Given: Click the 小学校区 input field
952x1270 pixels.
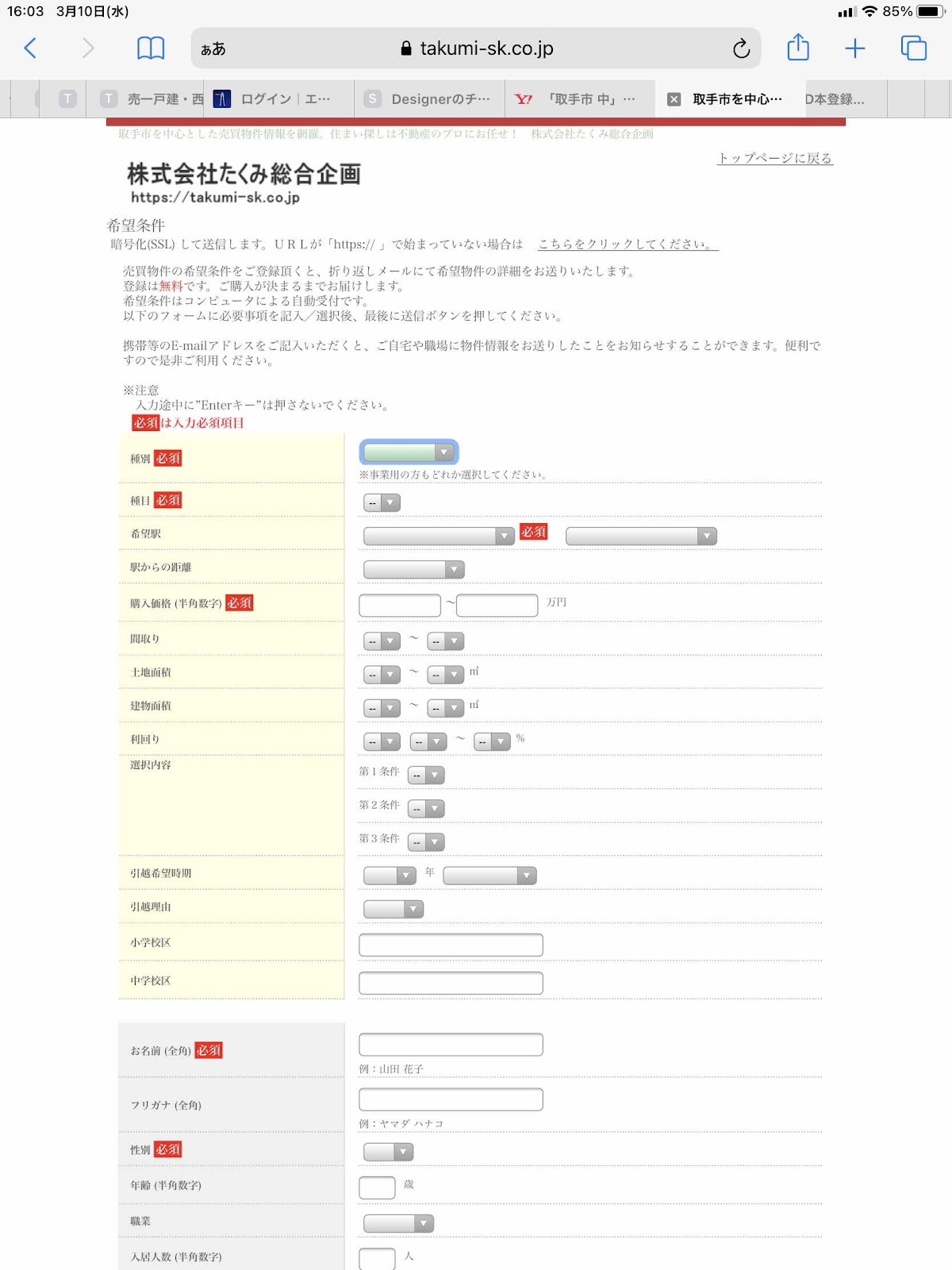Looking at the screenshot, I should [451, 945].
